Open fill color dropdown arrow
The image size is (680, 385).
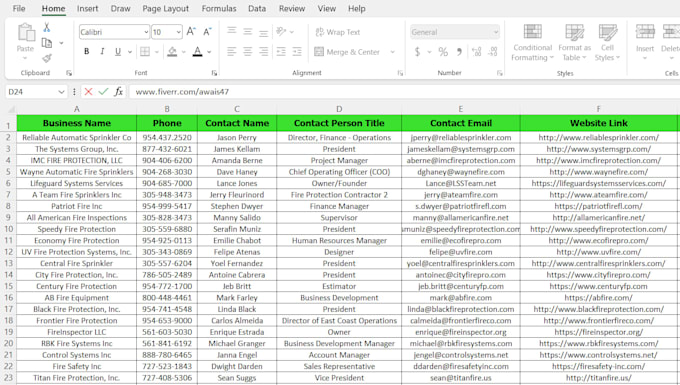(x=183, y=52)
